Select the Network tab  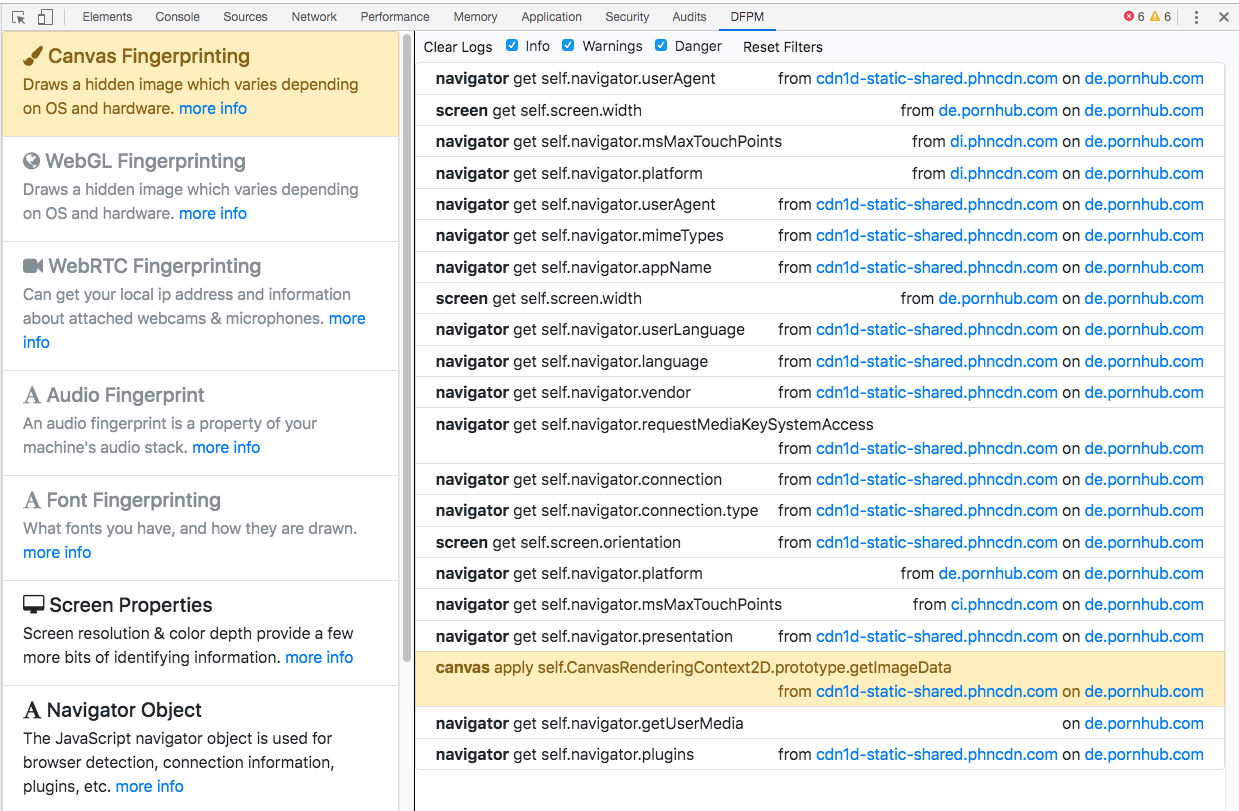pos(314,17)
